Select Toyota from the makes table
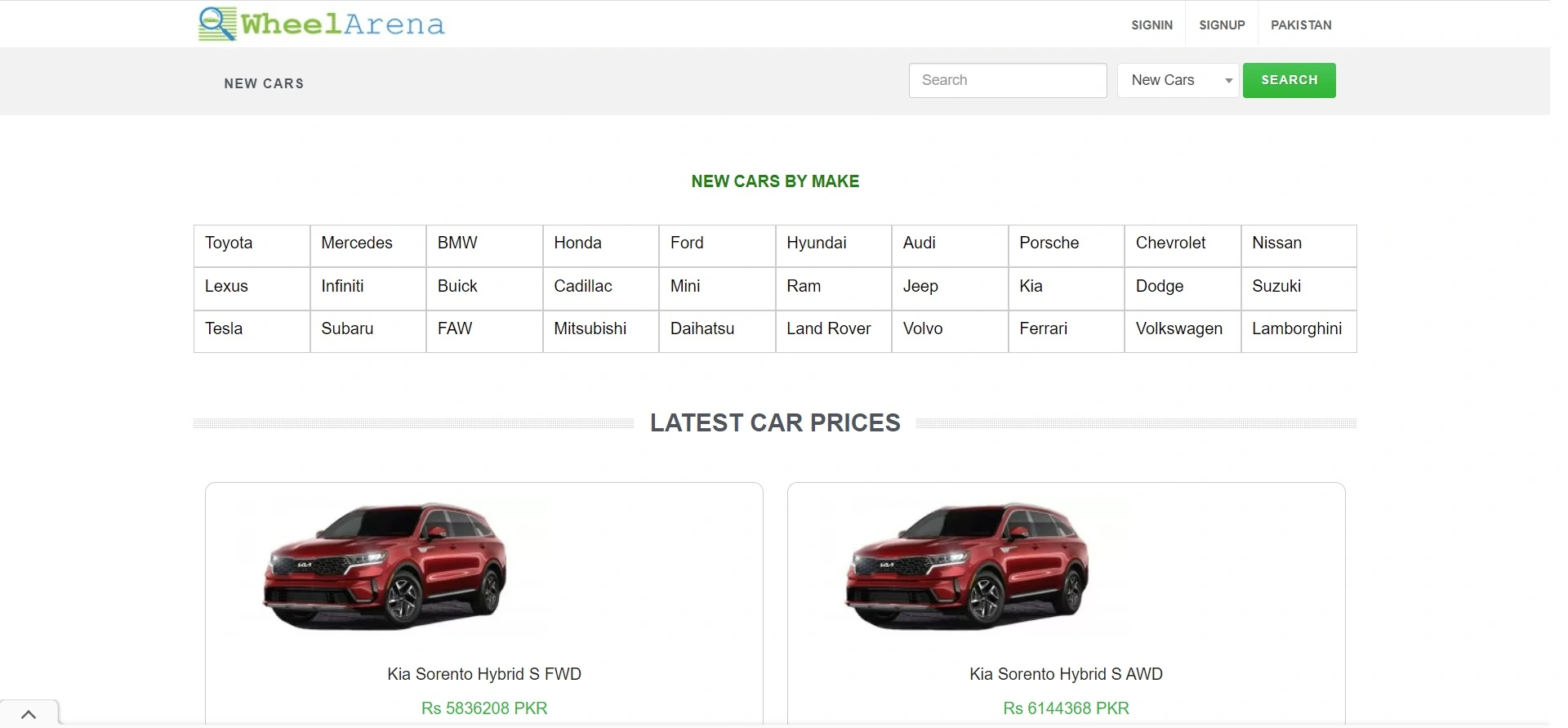Image resolution: width=1568 pixels, height=728 pixels. click(x=229, y=243)
